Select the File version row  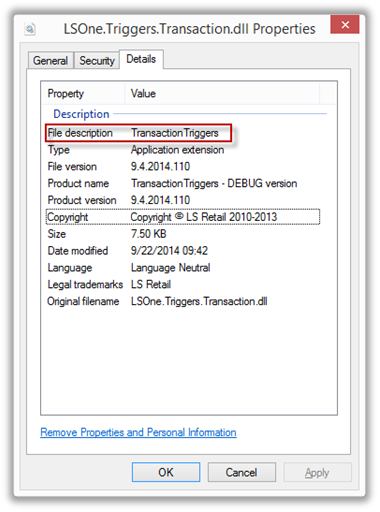[x=183, y=167]
